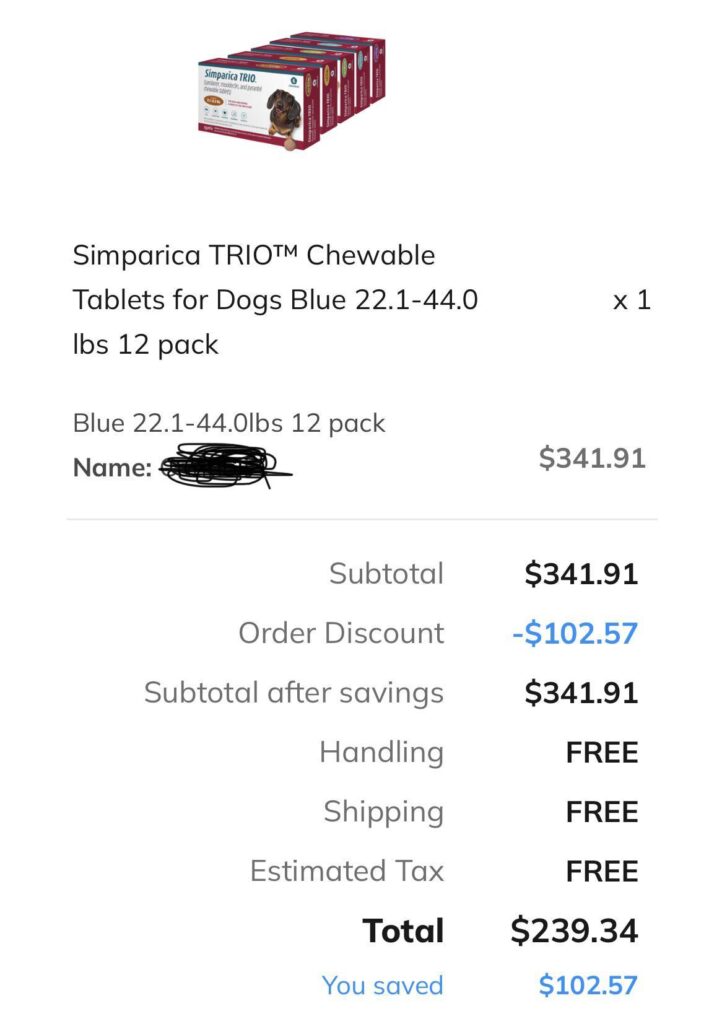
Task: Click the Blue 22.1-44.0lbs 12 pack variant text
Action: tap(228, 423)
